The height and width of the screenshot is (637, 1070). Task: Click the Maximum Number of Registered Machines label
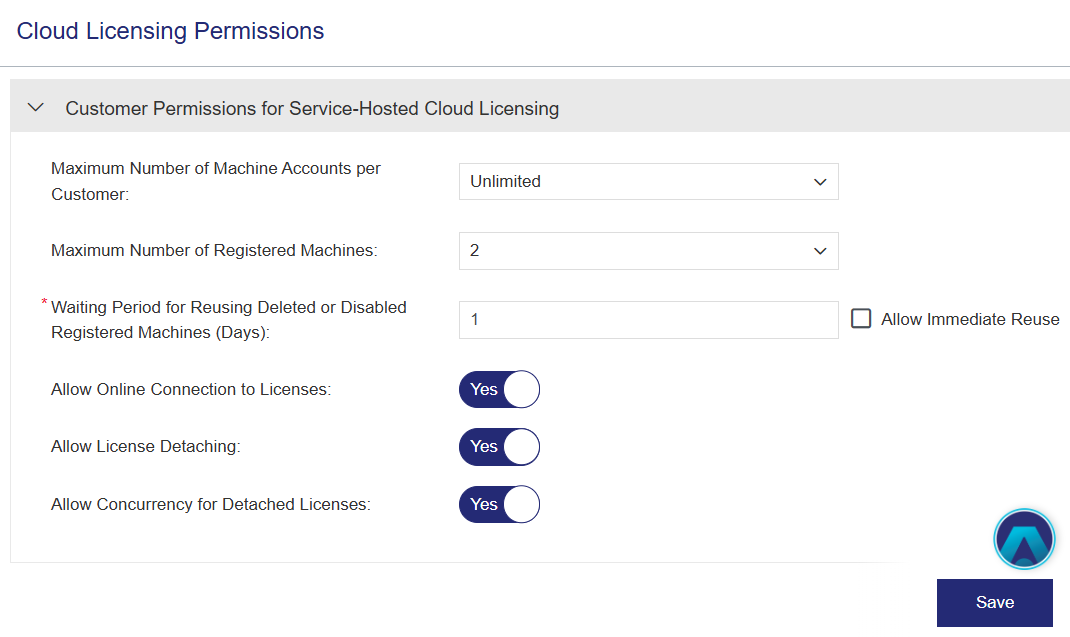(x=214, y=251)
